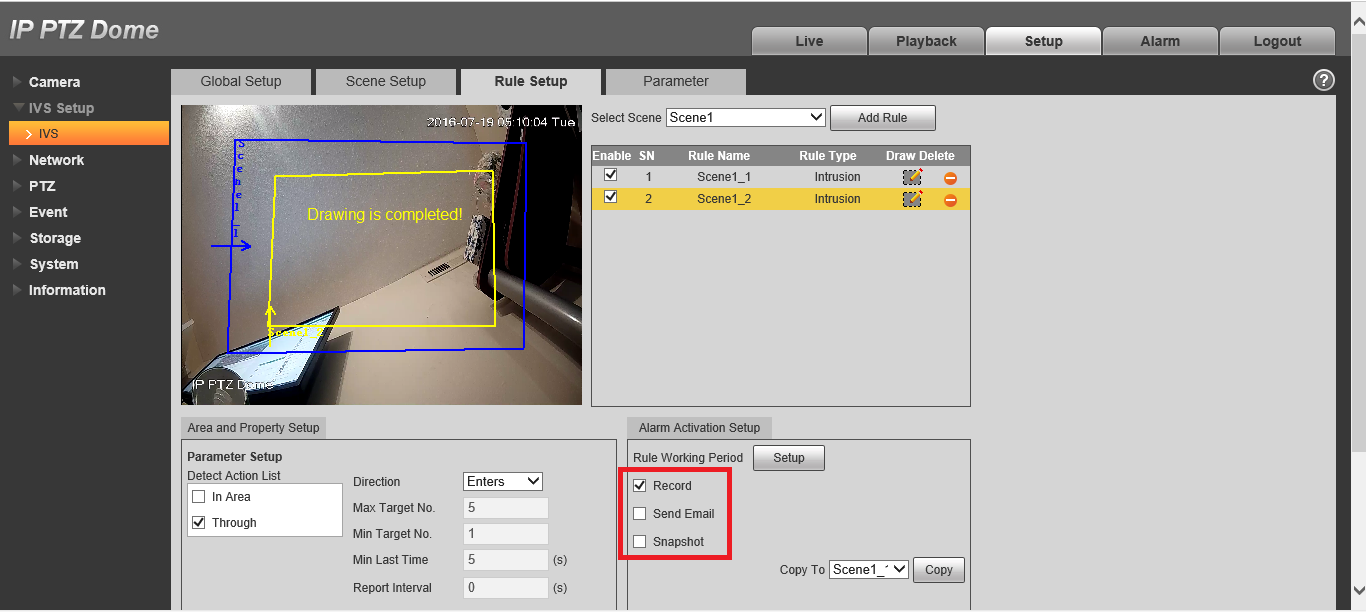
Task: Go to the Scene Setup tab
Action: click(386, 82)
